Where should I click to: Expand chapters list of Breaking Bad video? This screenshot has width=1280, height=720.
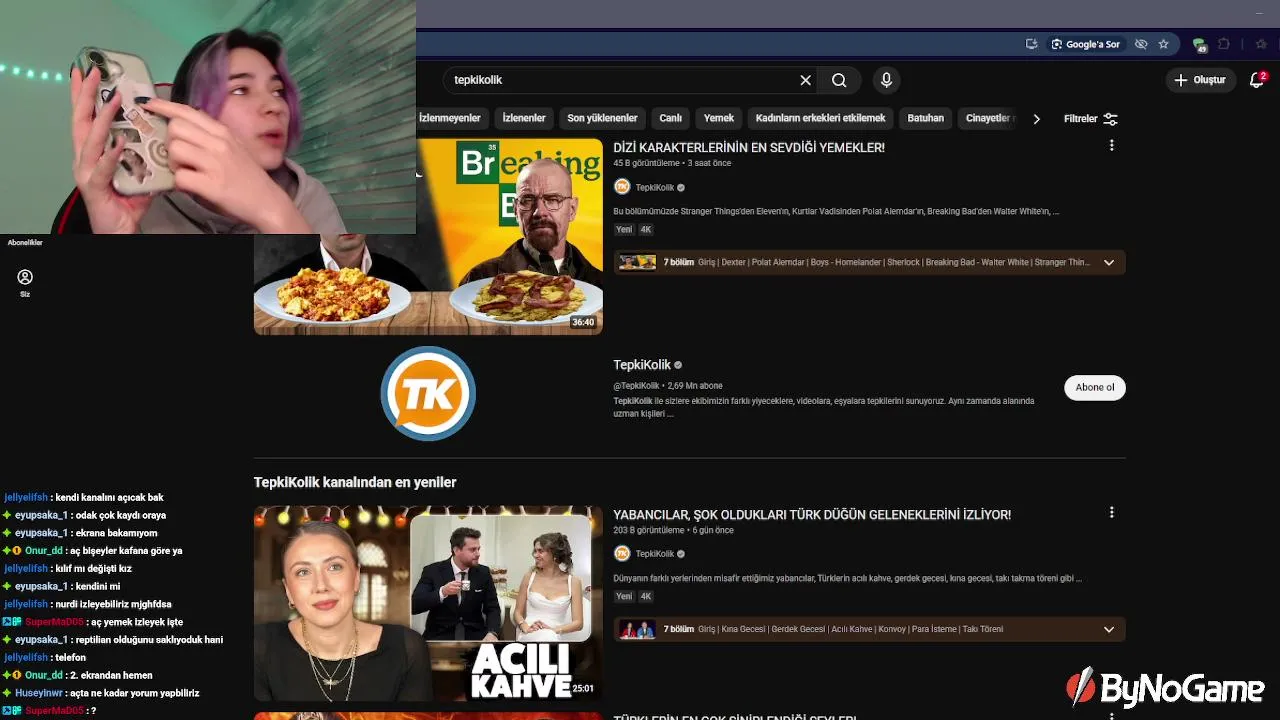[1108, 262]
